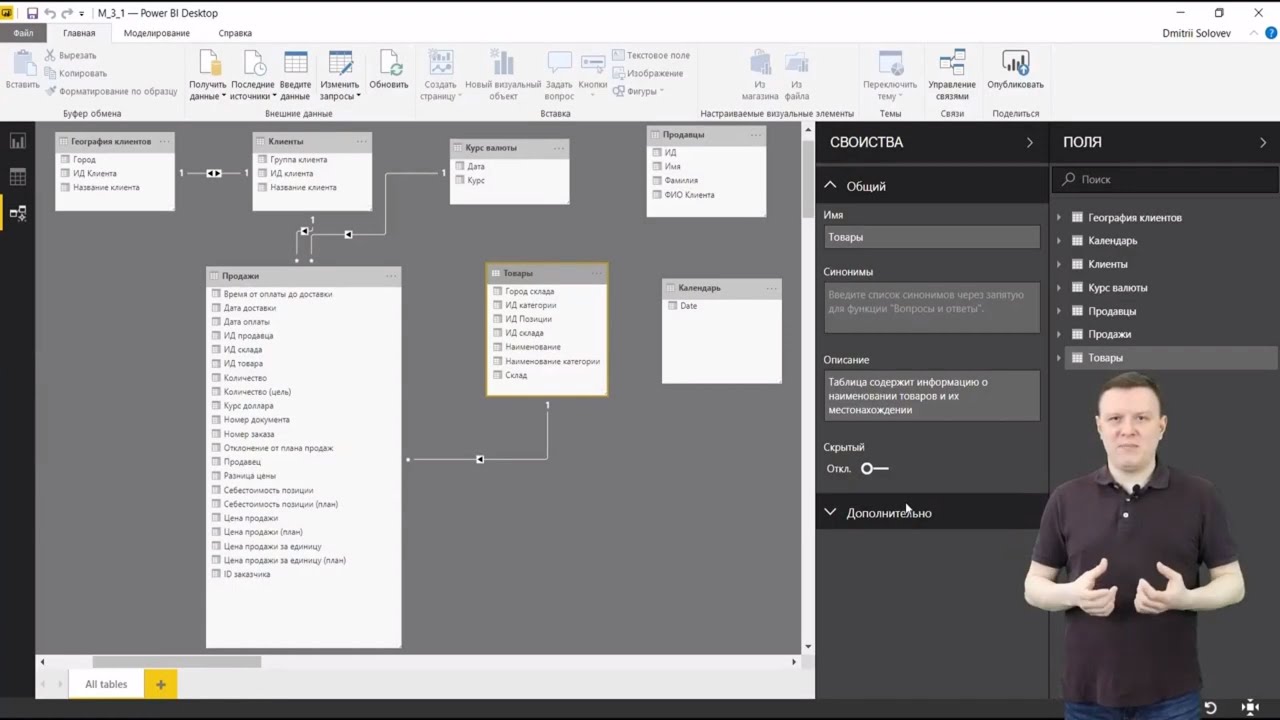Click the fit to screen icon at bottom right

coord(1251,707)
